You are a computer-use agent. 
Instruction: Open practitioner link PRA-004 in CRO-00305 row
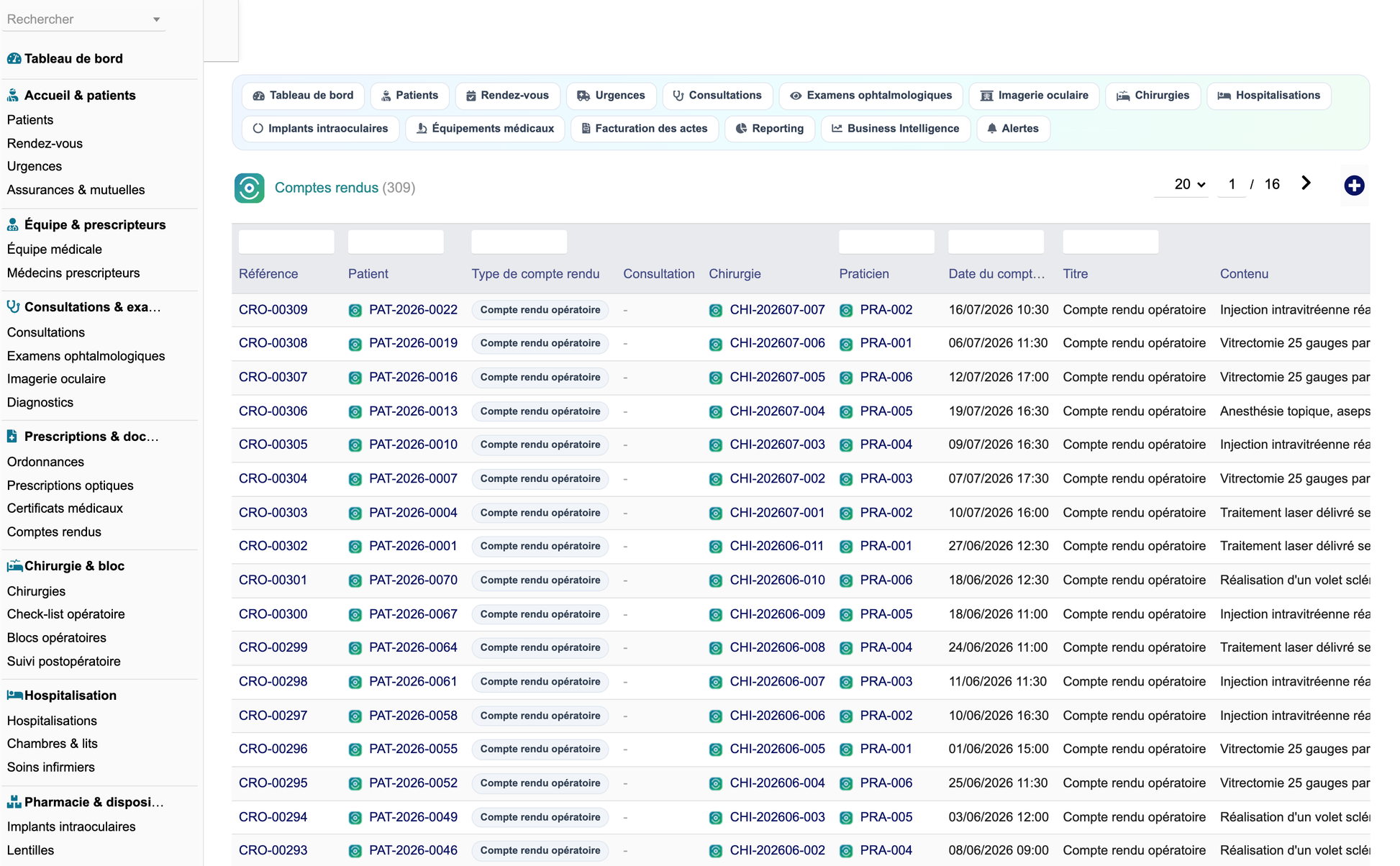point(886,445)
